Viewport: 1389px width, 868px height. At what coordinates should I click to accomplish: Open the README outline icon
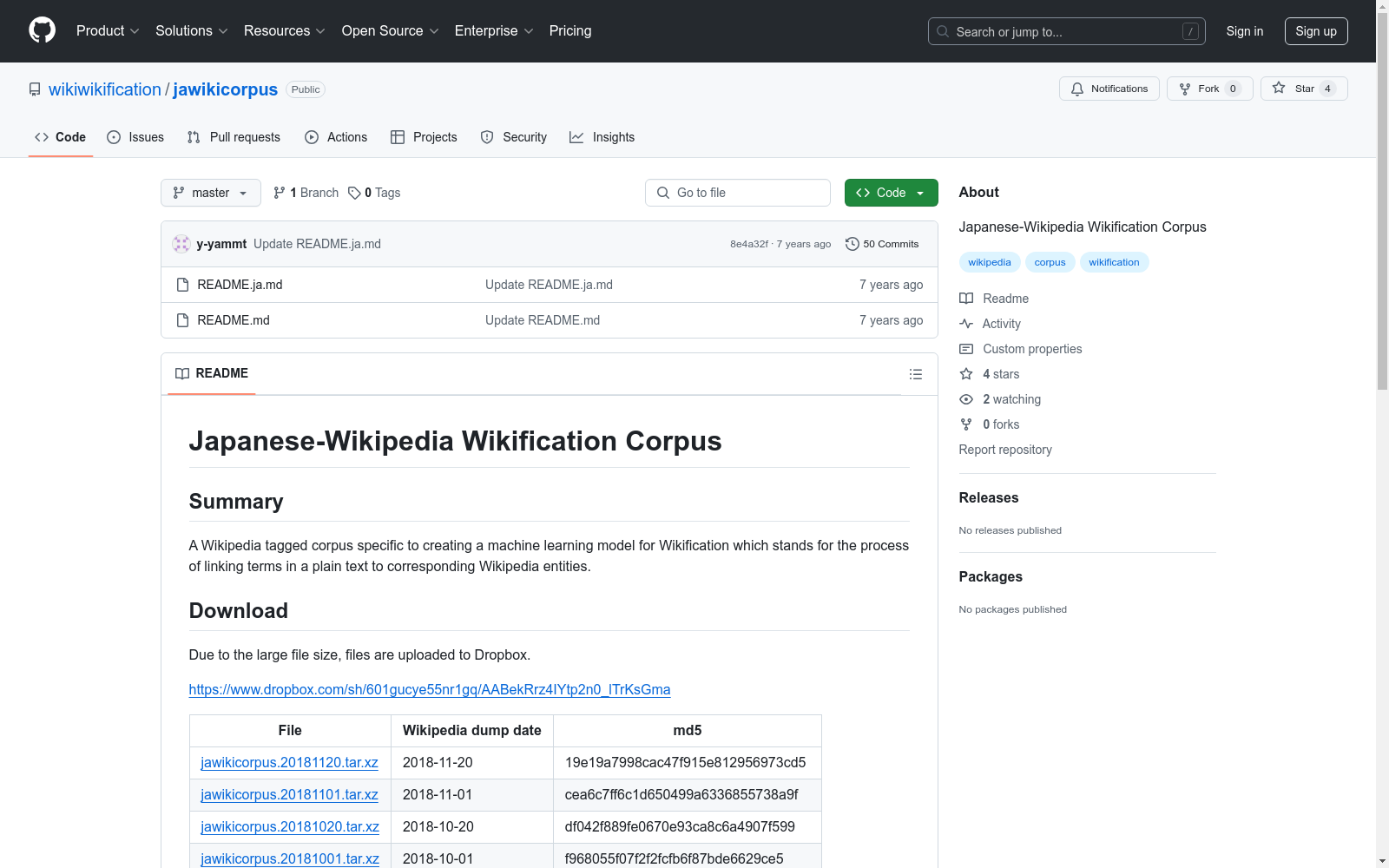click(915, 374)
